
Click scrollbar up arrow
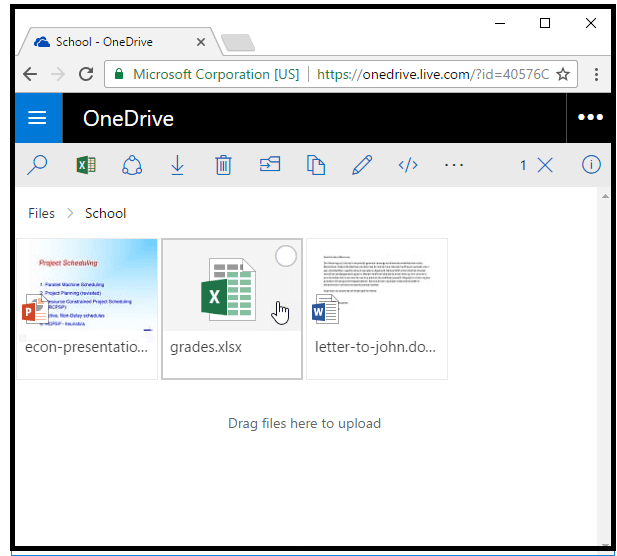605,196
